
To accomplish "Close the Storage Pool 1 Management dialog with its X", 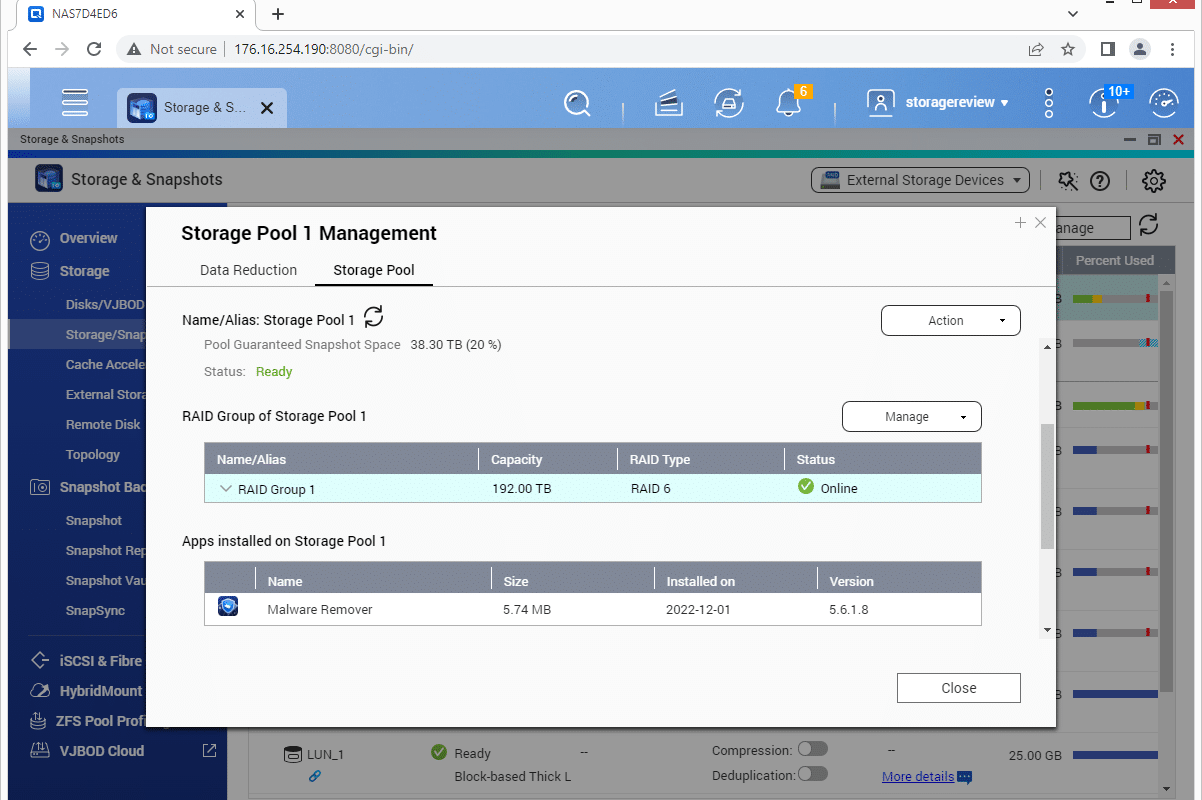I will point(1040,223).
